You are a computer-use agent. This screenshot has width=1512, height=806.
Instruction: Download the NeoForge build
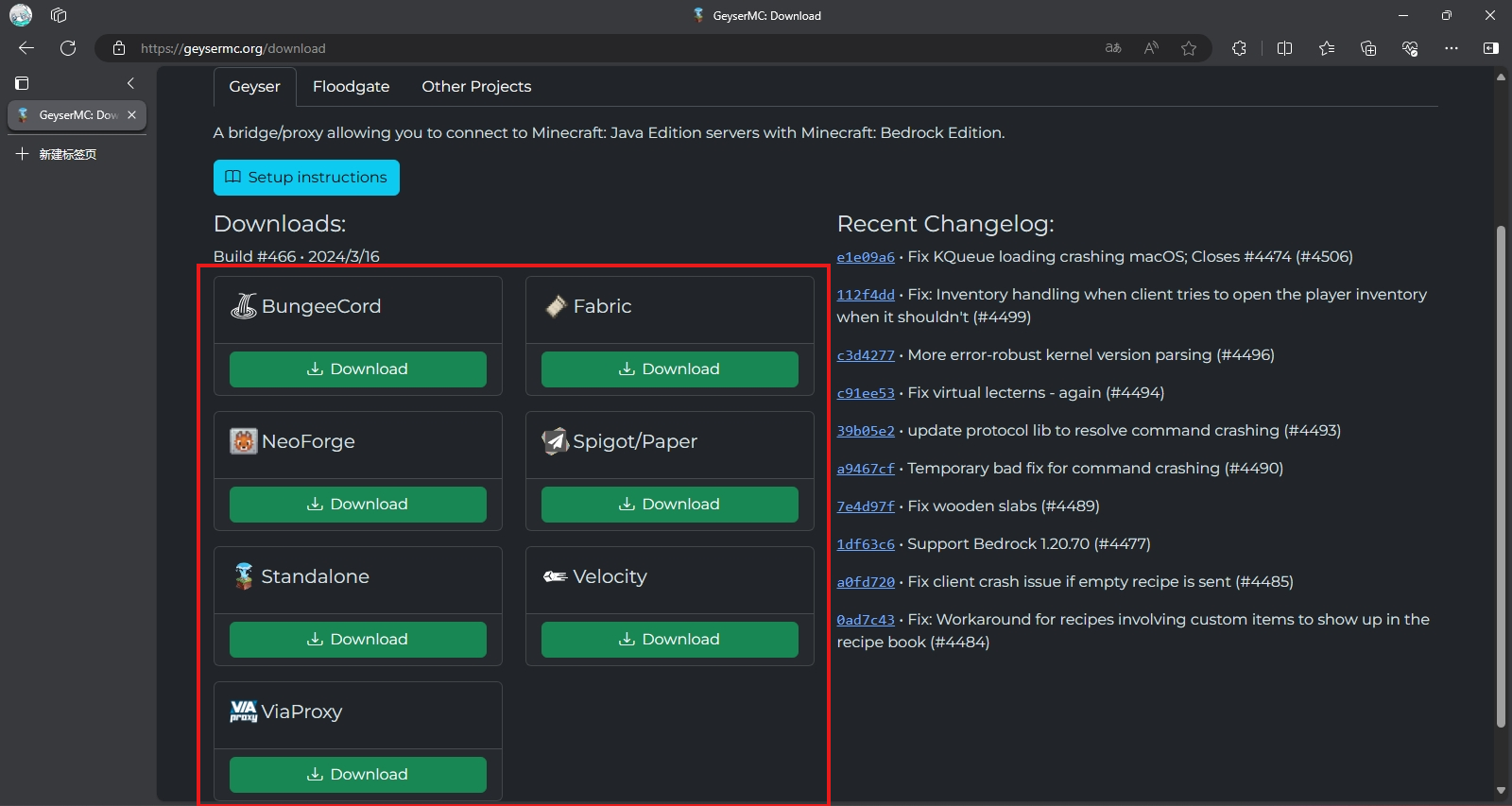358,505
